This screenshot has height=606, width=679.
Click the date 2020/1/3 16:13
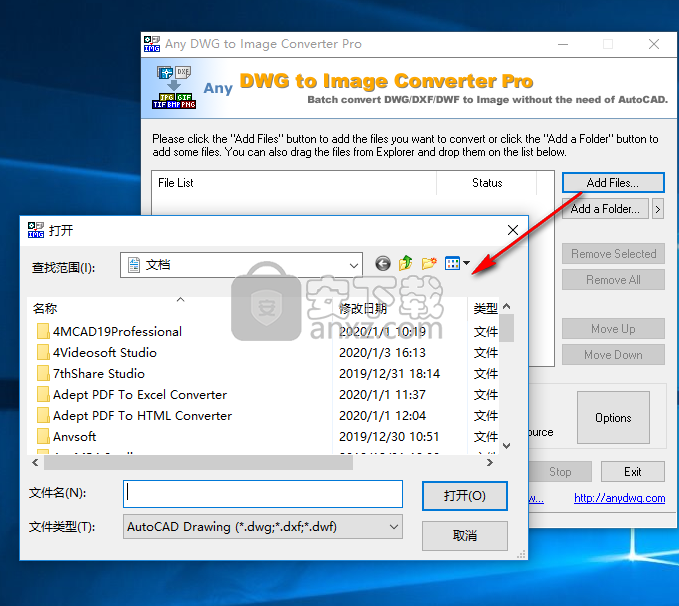click(382, 353)
